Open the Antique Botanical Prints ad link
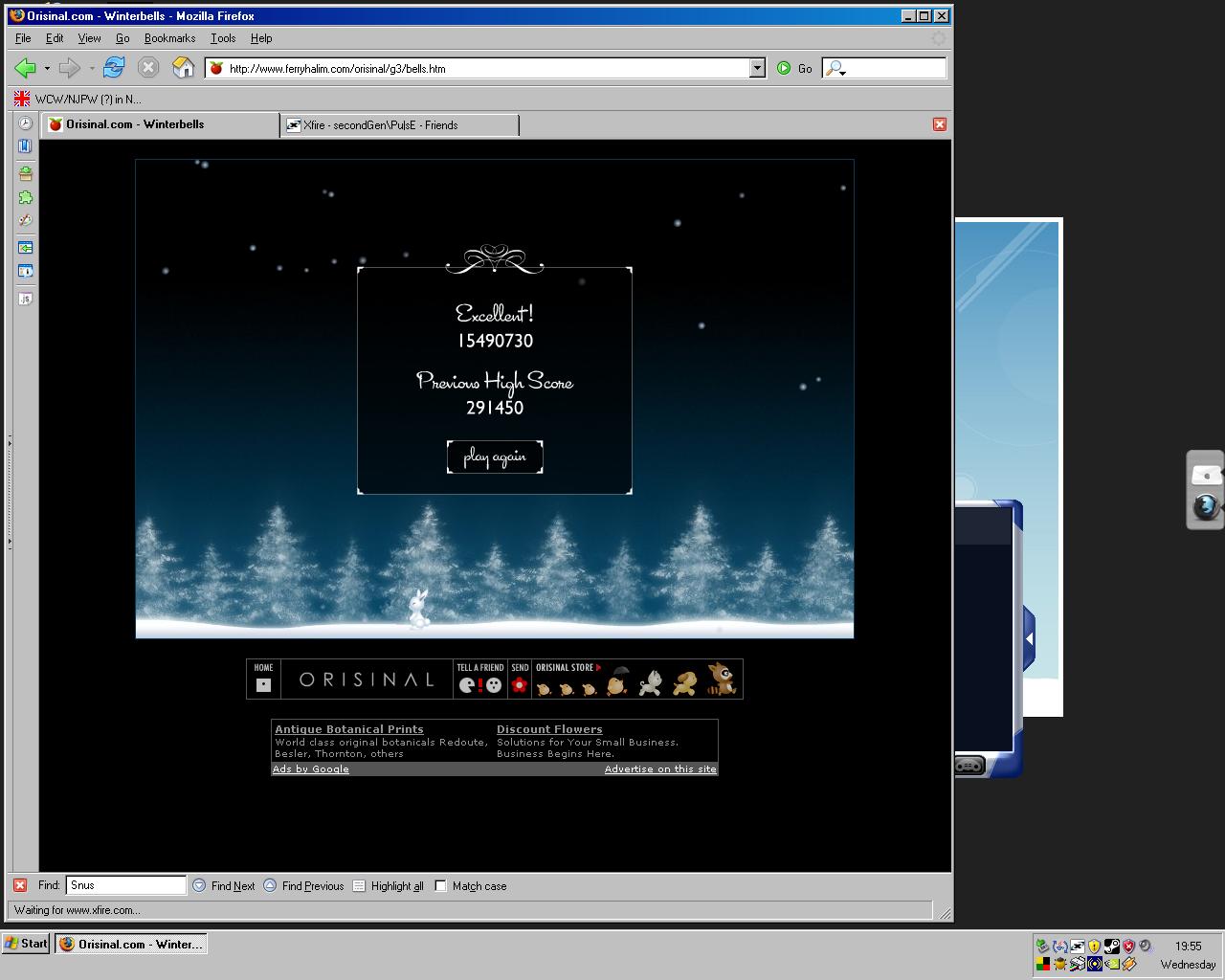 [x=349, y=729]
